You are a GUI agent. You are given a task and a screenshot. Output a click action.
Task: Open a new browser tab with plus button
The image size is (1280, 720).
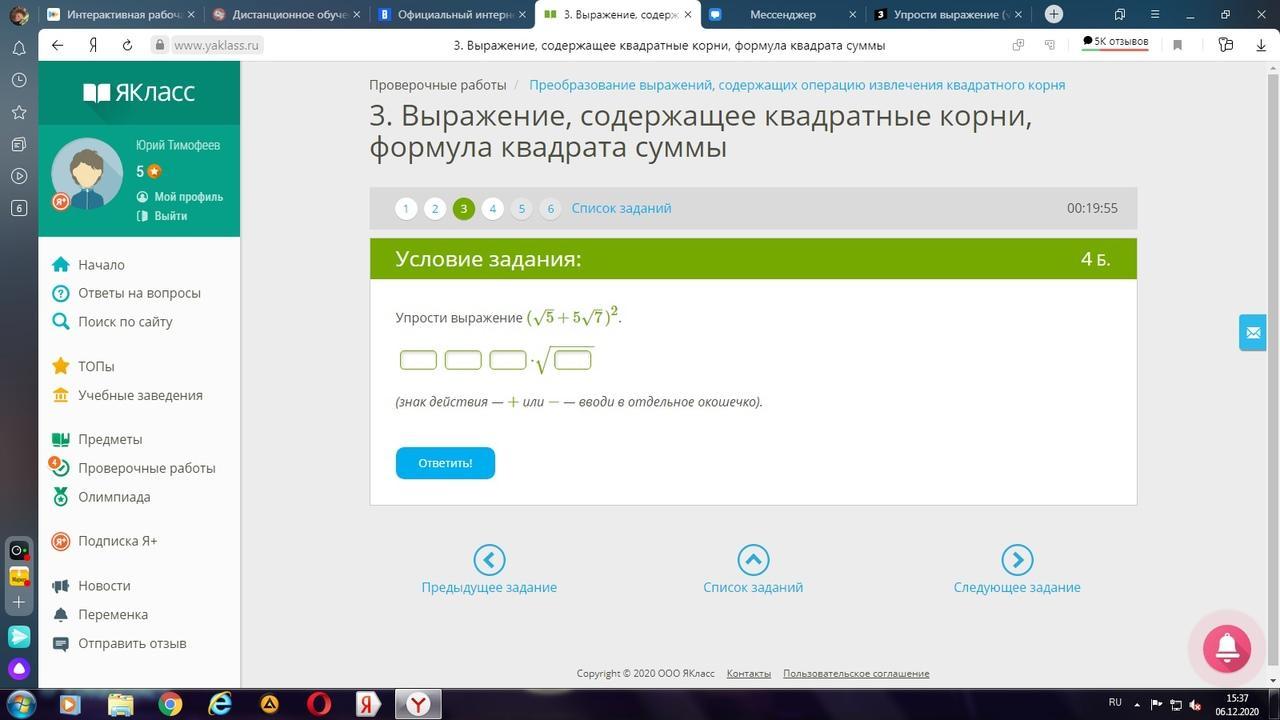coord(1054,14)
